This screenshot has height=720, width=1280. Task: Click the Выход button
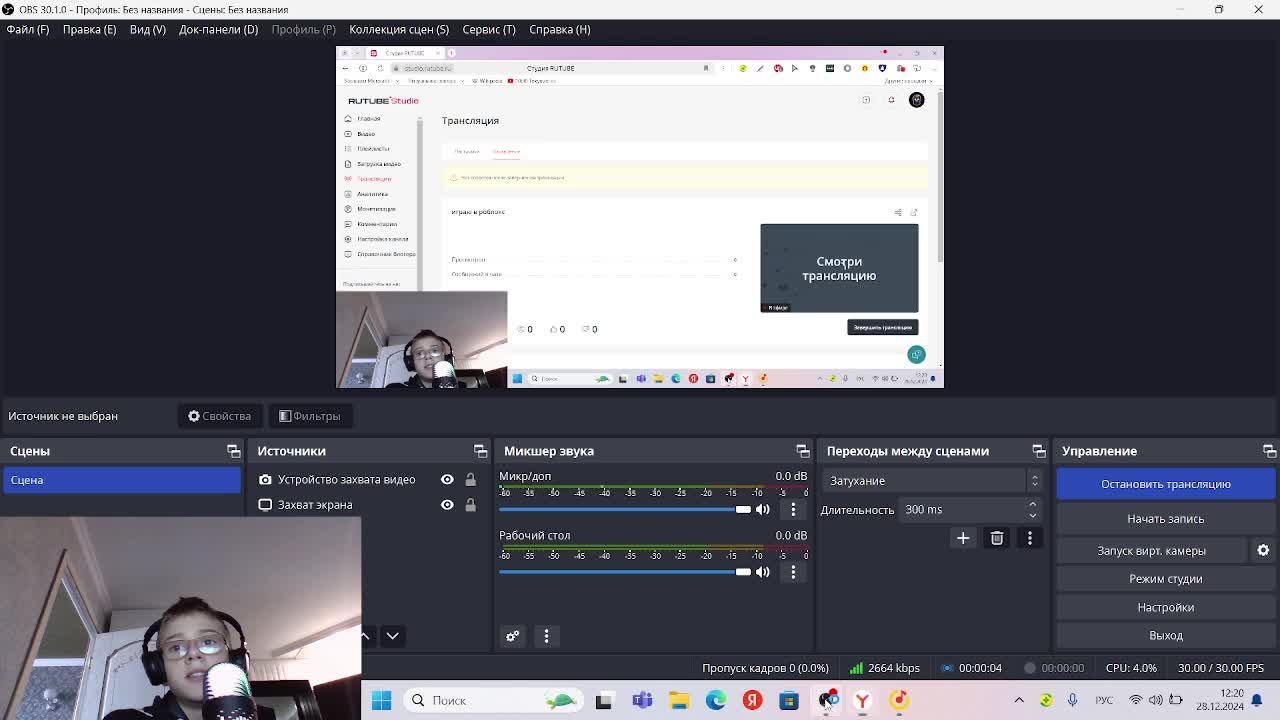click(x=1166, y=635)
